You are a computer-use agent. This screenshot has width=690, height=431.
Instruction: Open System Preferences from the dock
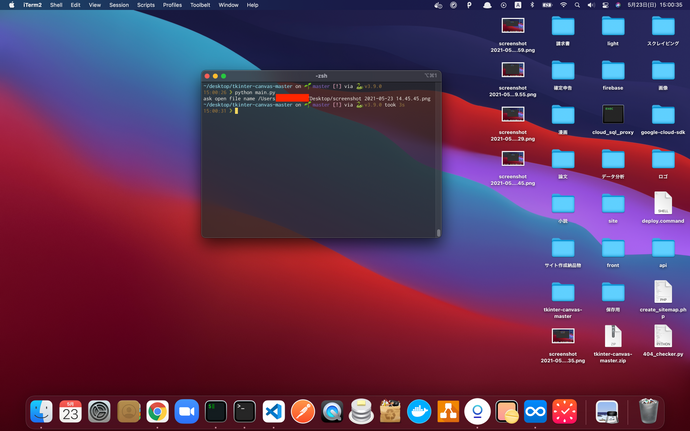tap(99, 411)
